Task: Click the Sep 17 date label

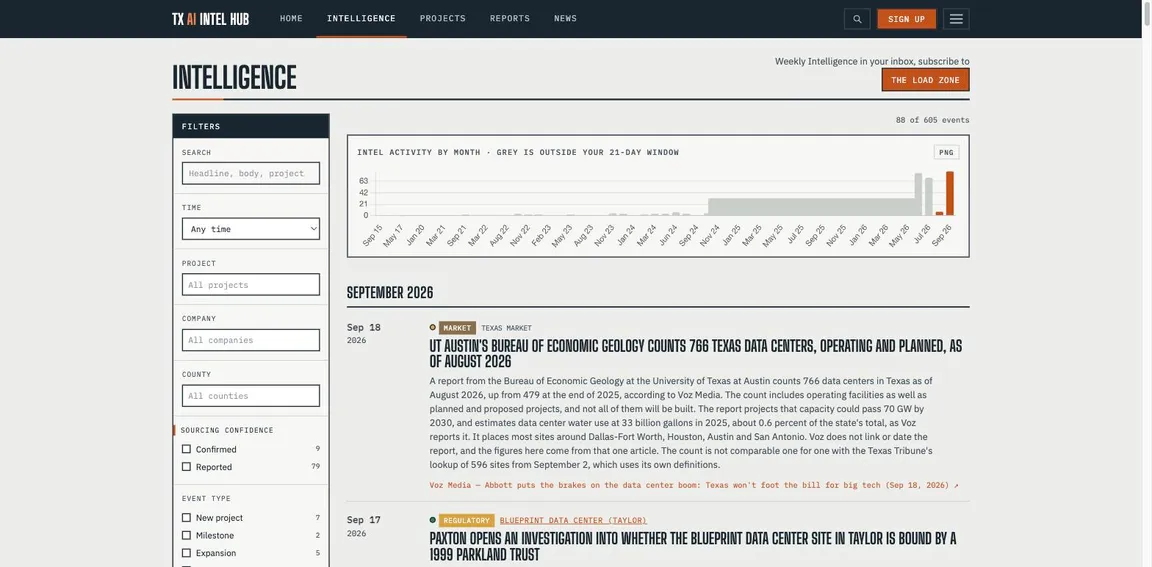Action: coord(364,520)
